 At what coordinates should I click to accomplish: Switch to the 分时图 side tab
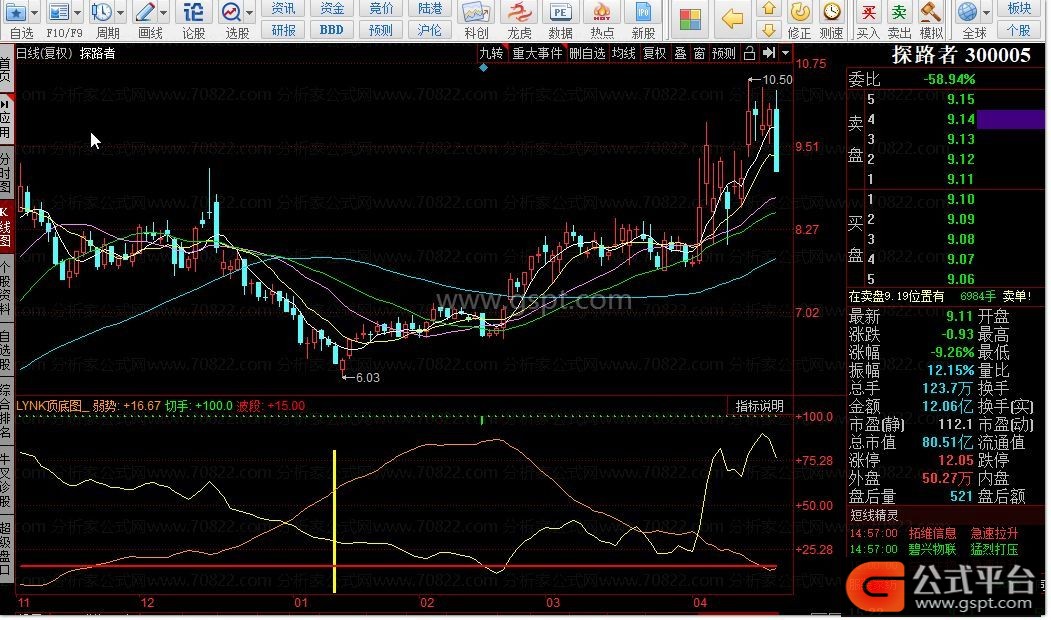pyautogui.click(x=6, y=172)
